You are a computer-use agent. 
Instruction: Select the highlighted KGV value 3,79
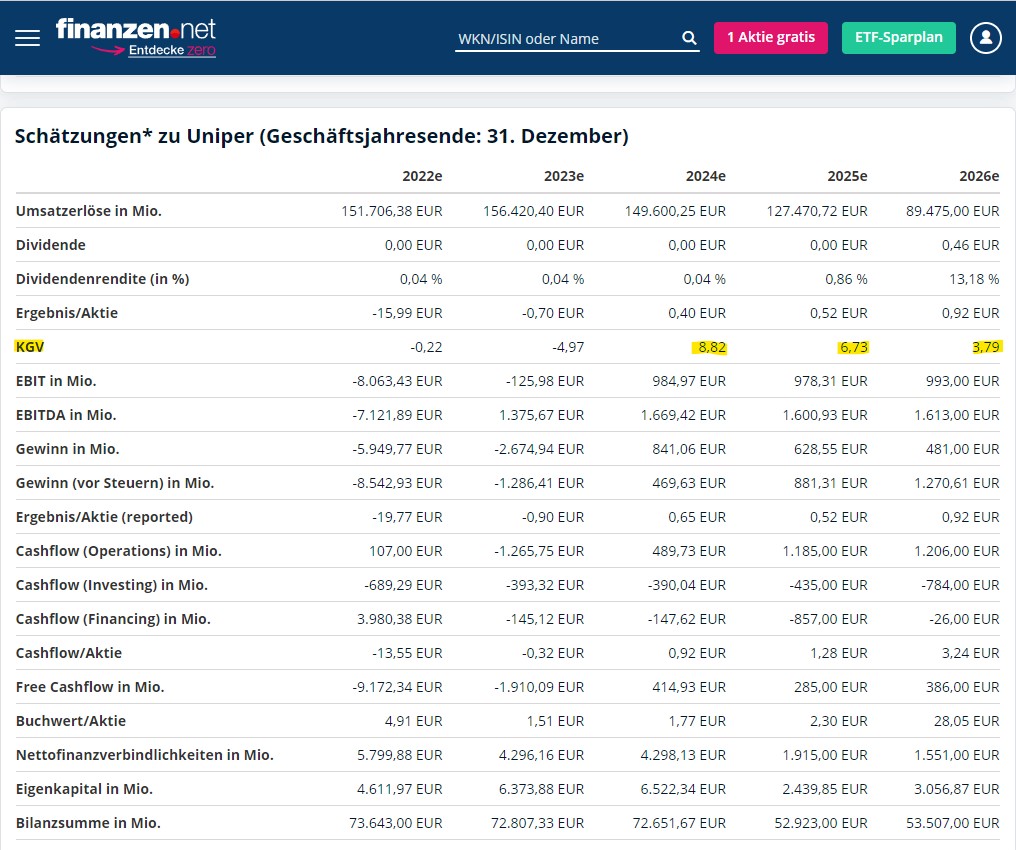984,346
